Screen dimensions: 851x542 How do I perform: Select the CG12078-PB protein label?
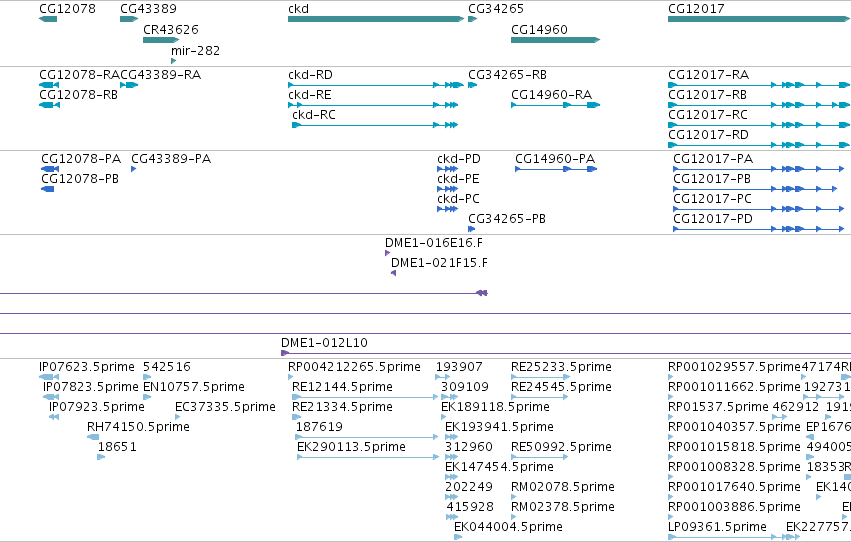(x=80, y=178)
